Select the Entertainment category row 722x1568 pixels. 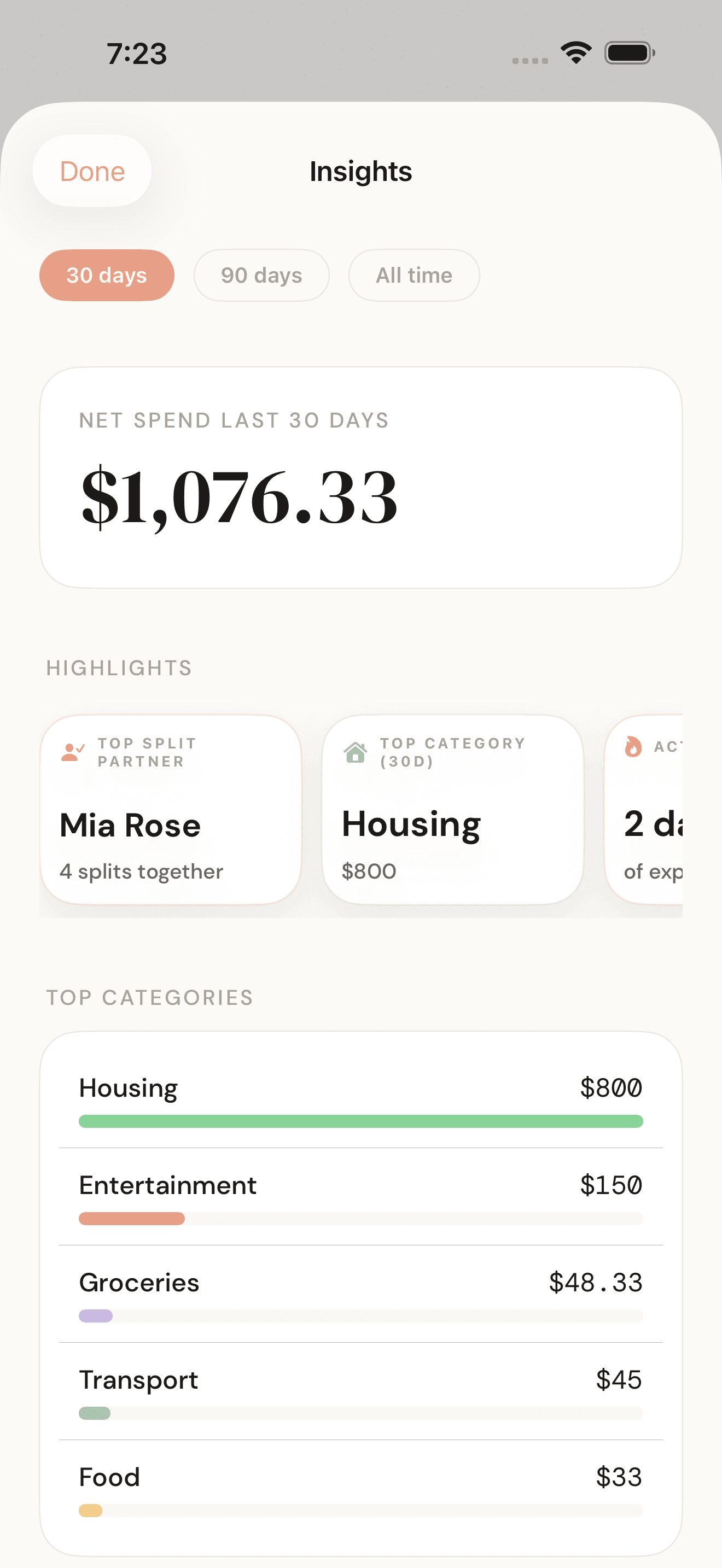(361, 1197)
